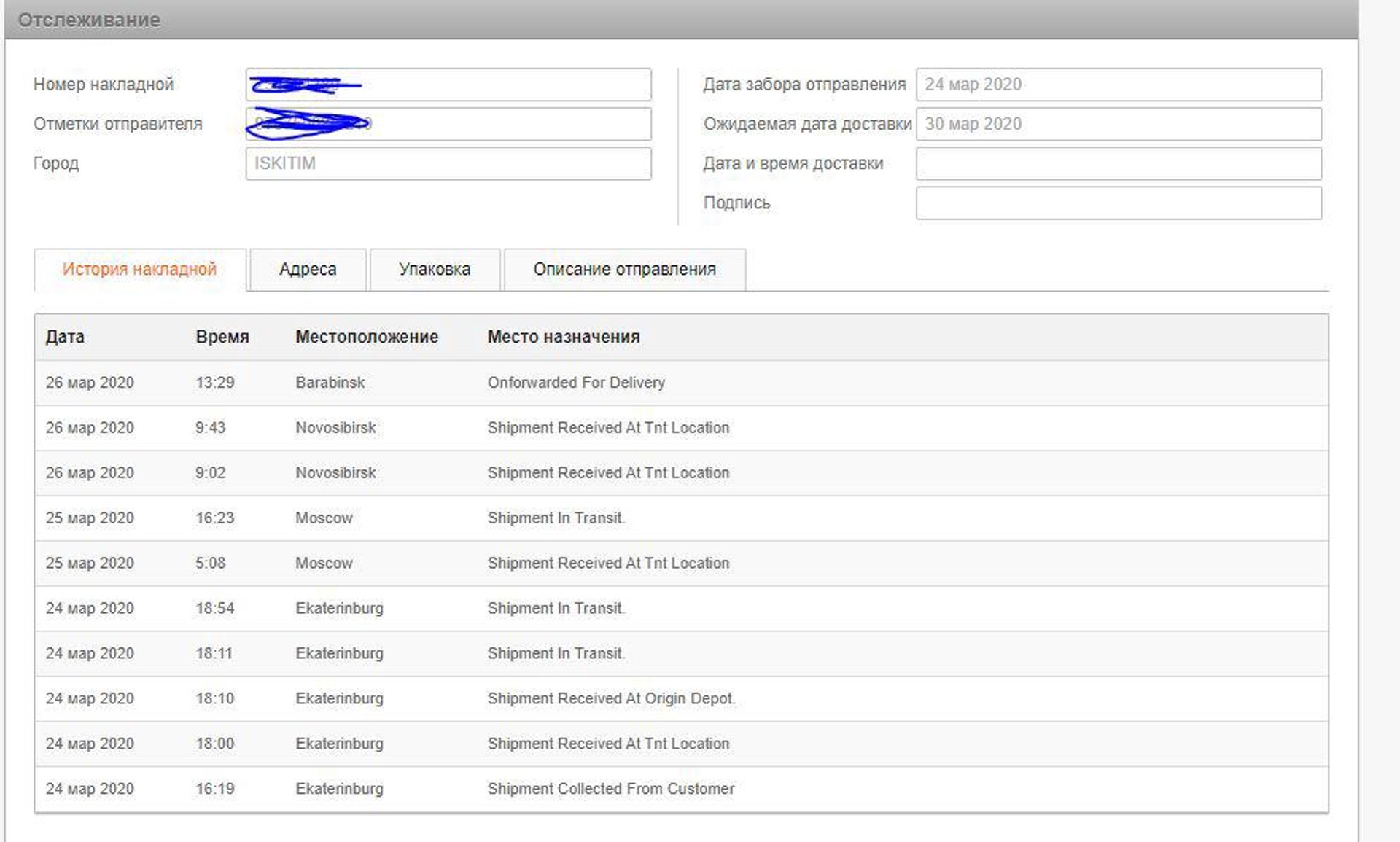Viewport: 1400px width, 842px height.
Task: Open the Описание отправления tab
Action: (x=625, y=269)
